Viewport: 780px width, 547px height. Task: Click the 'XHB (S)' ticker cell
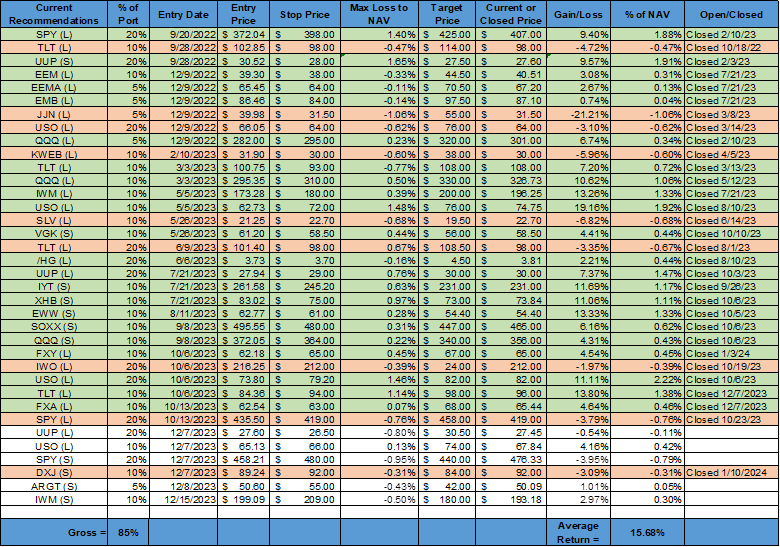point(54,300)
